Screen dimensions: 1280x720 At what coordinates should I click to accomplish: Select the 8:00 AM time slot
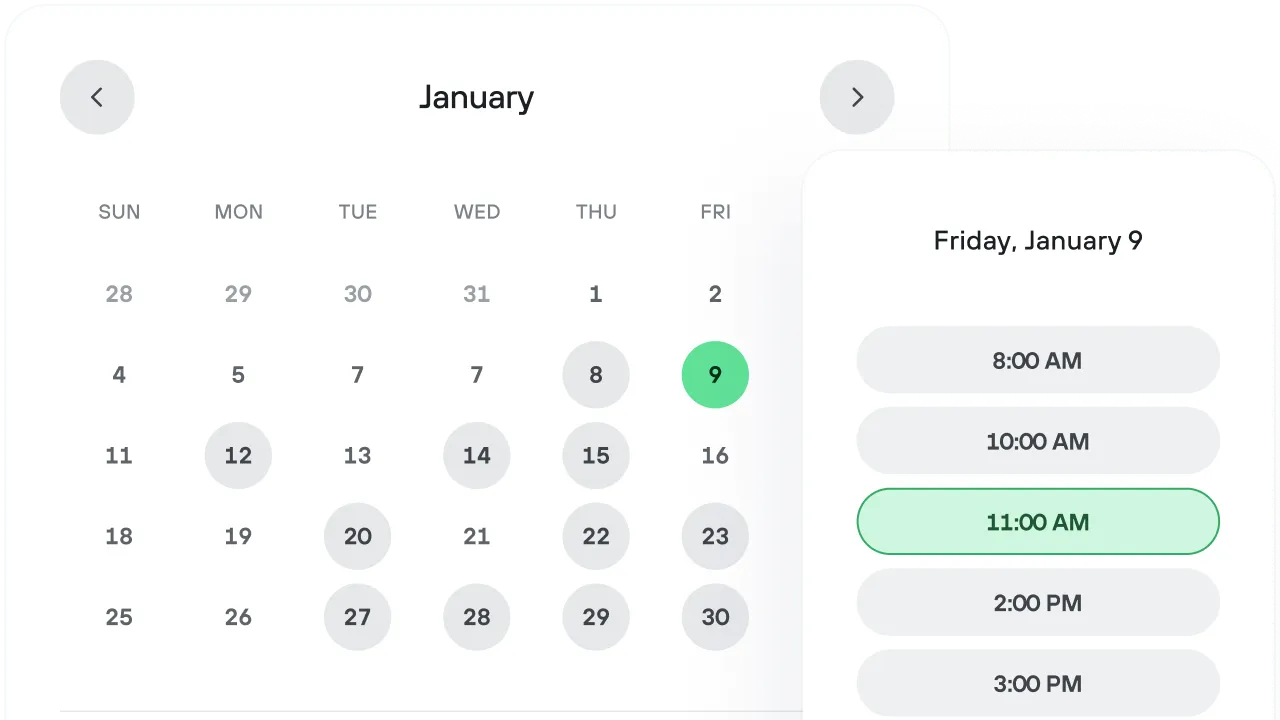[1038, 360]
